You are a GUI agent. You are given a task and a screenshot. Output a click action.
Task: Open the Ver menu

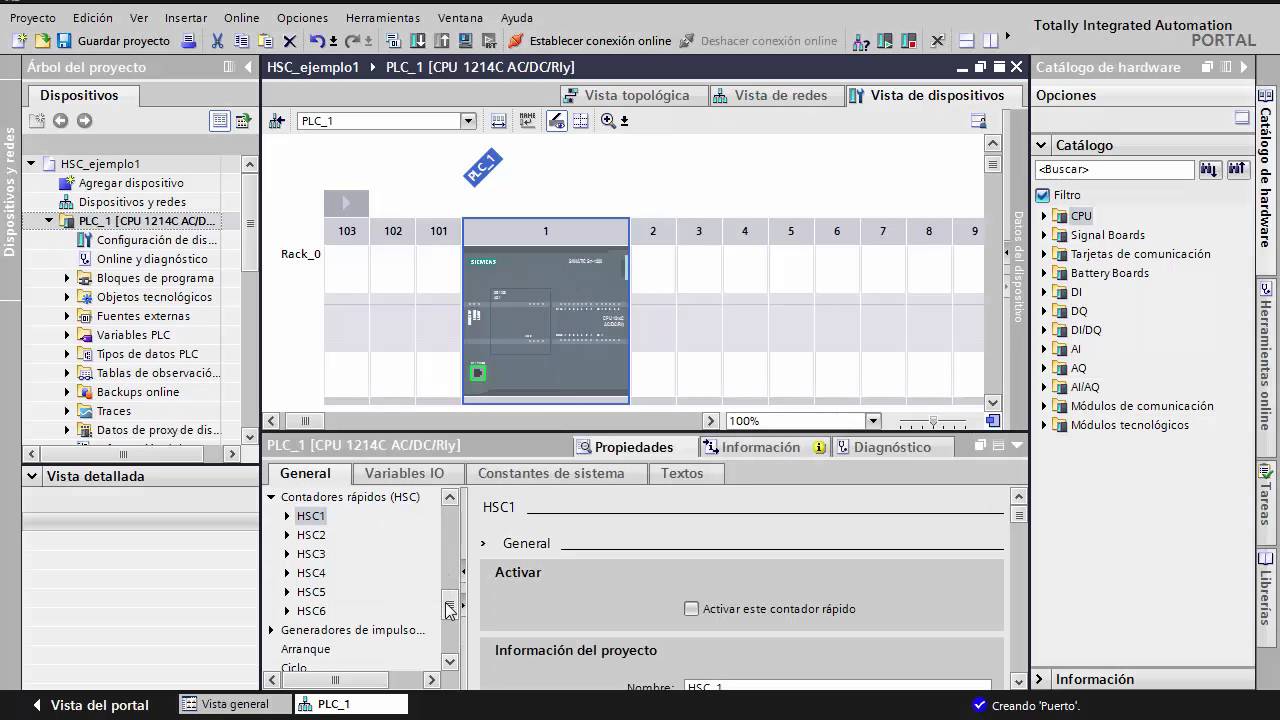coord(139,18)
